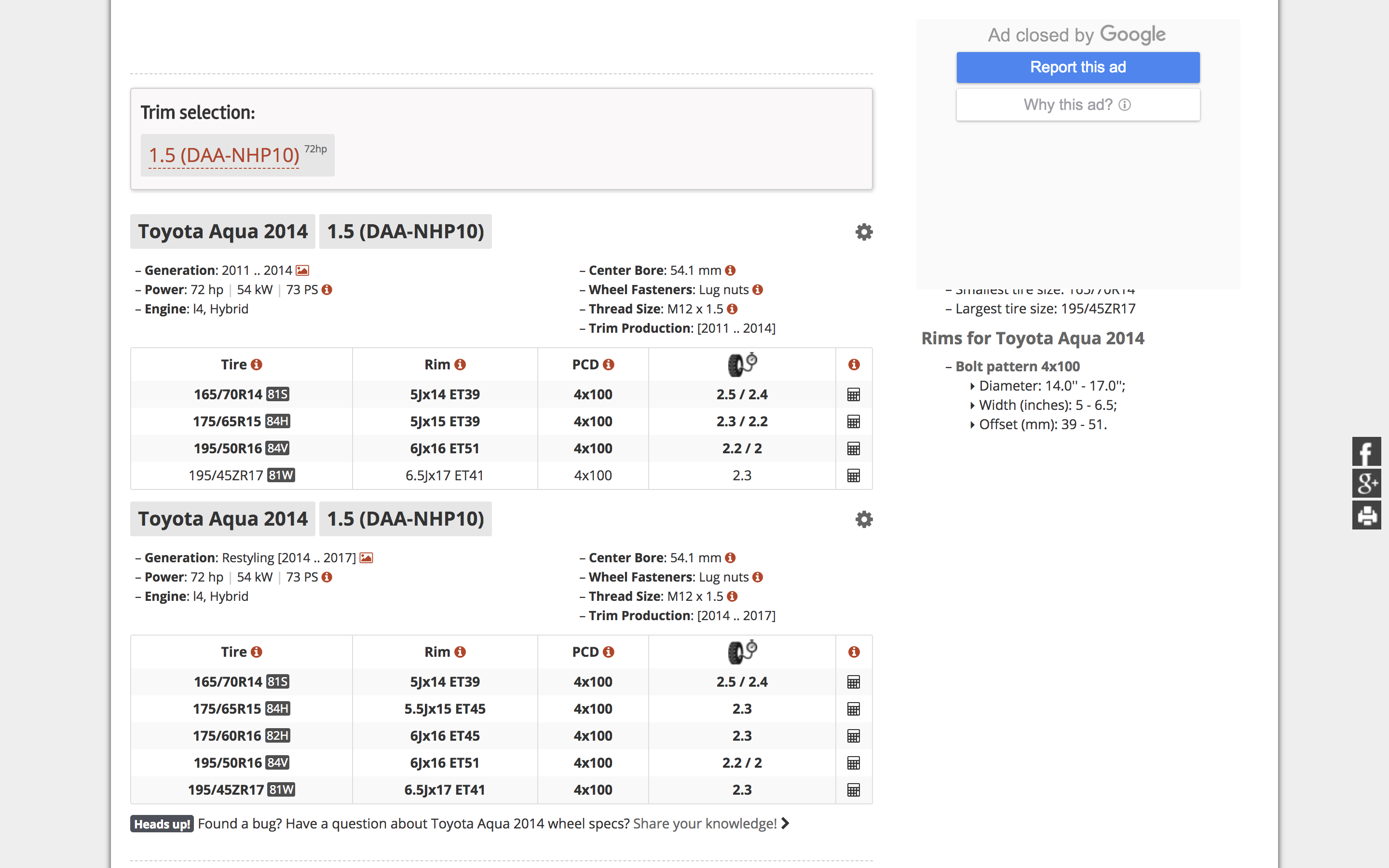Open calculator for 195/50R16 in first table

tap(854, 448)
